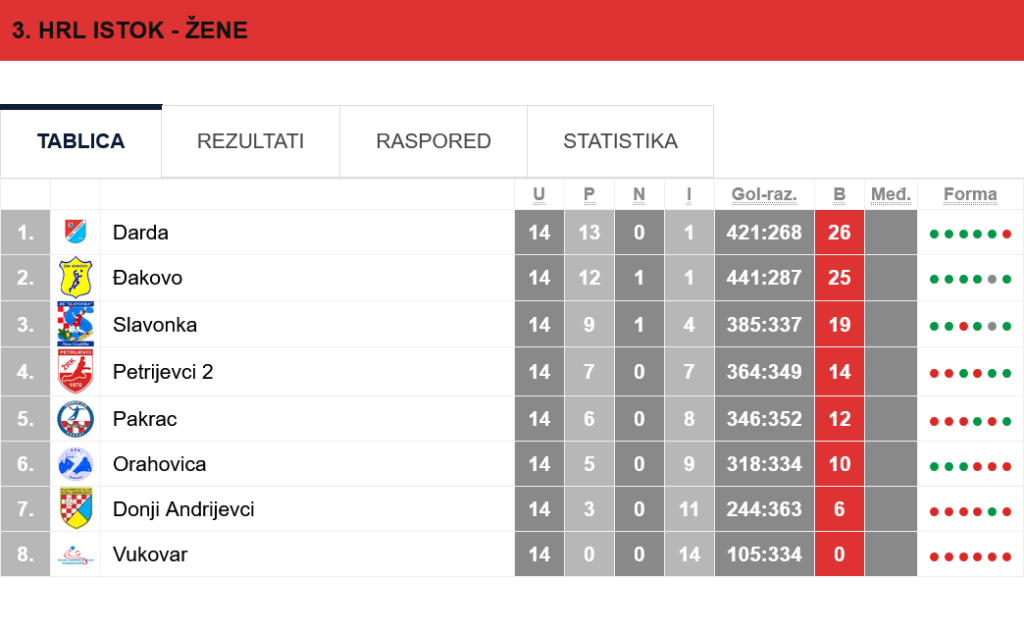
Task: Click the Đakovo club crest
Action: click(x=76, y=277)
